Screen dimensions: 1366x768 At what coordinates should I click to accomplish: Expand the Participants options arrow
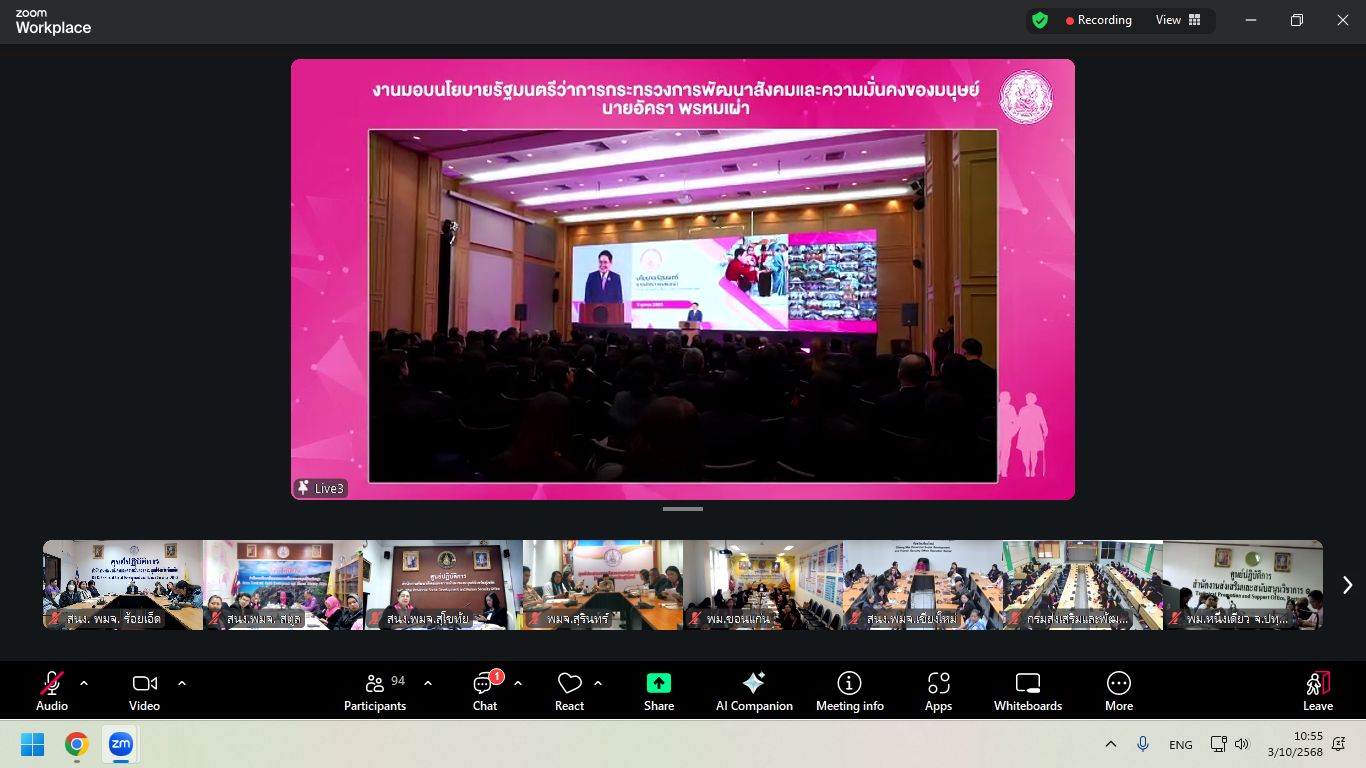[x=428, y=683]
